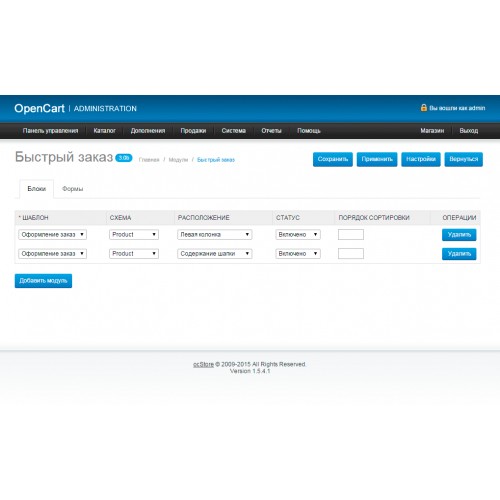Click the version badge next to Быстрый заказ

tap(124, 158)
